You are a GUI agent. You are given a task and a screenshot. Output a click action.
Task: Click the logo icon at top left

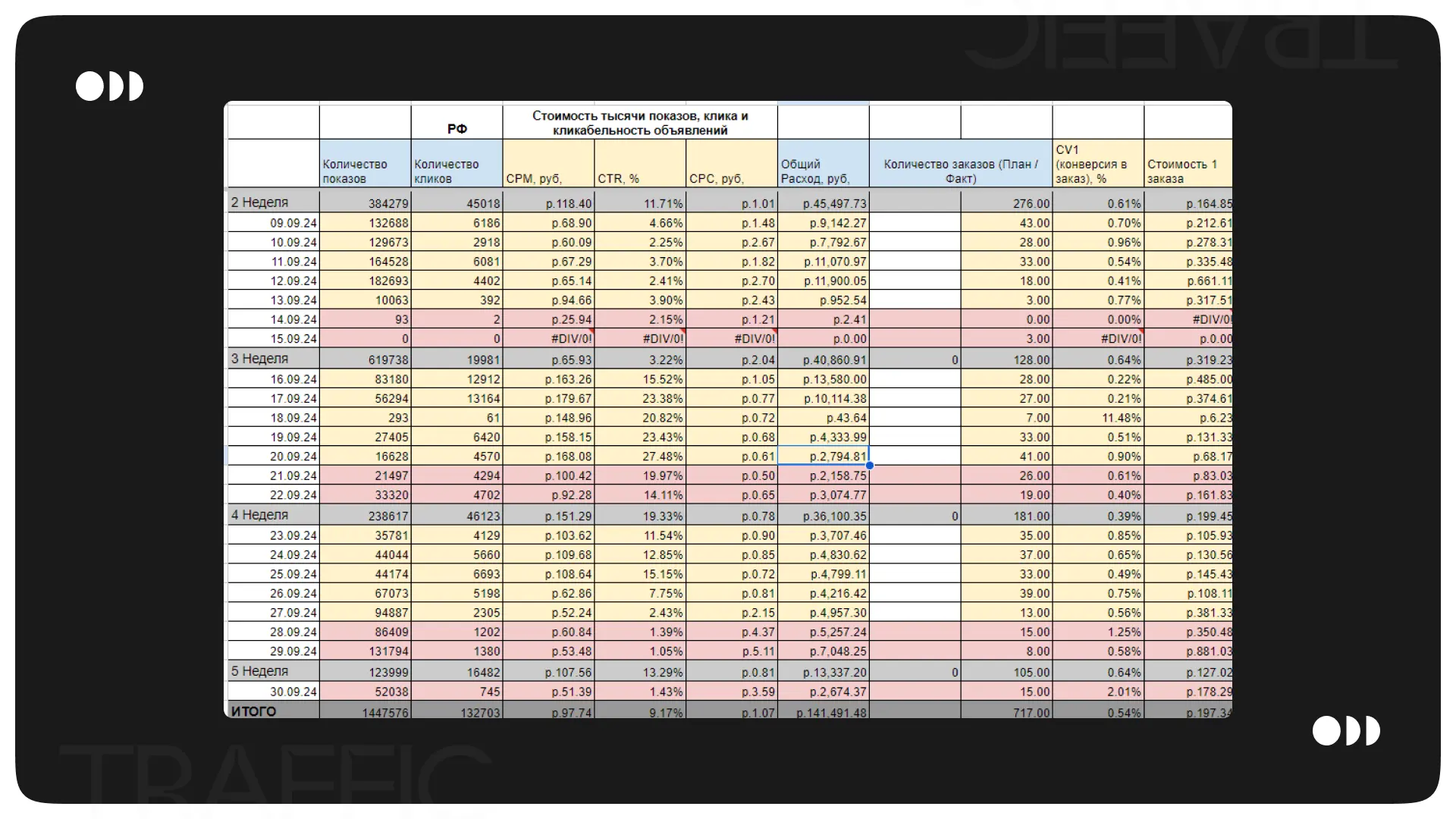click(x=109, y=86)
